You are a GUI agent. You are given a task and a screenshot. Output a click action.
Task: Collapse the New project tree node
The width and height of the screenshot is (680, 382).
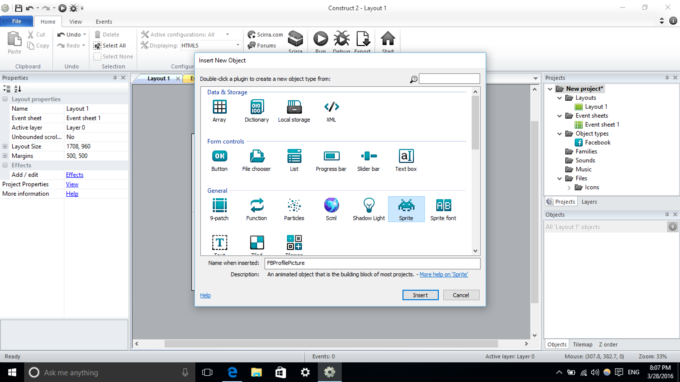coord(550,89)
